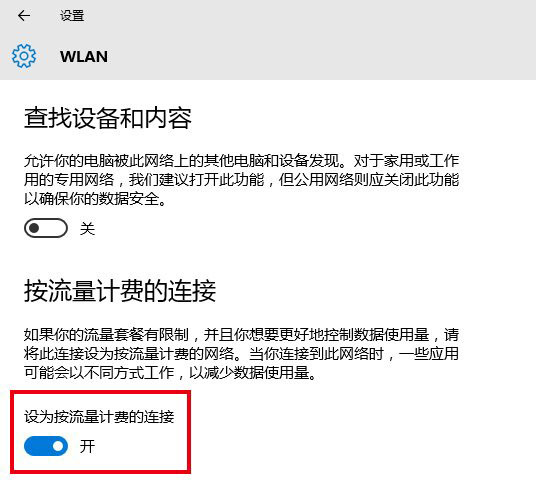
Task: Click the WLAN page title
Action: point(84,56)
